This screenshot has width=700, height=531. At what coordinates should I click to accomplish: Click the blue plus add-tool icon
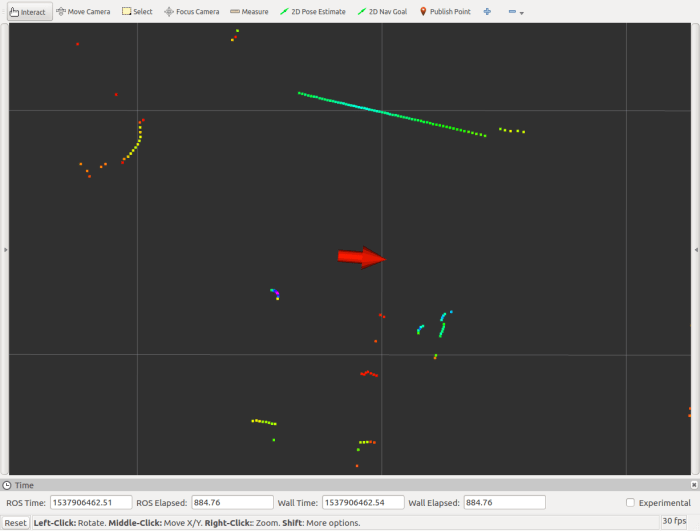coord(487,12)
